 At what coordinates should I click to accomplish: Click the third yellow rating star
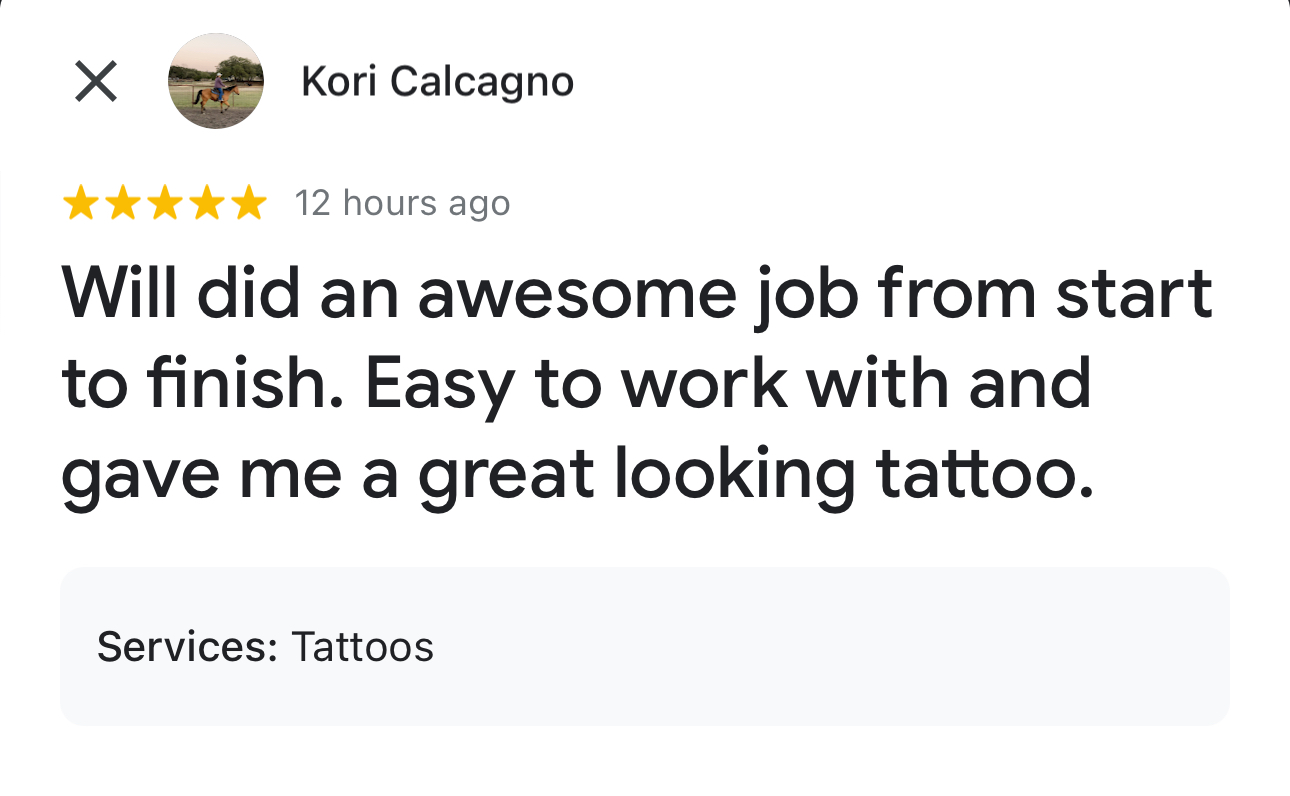click(164, 204)
